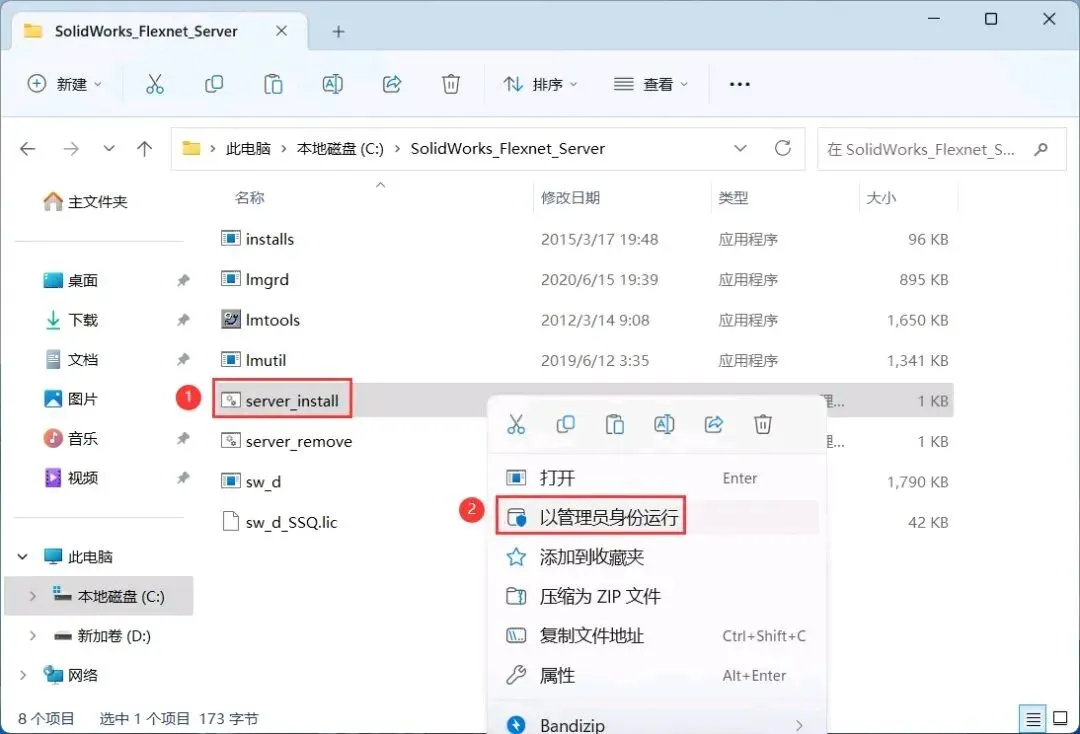
Task: Open the 新建 dropdown
Action: point(64,84)
